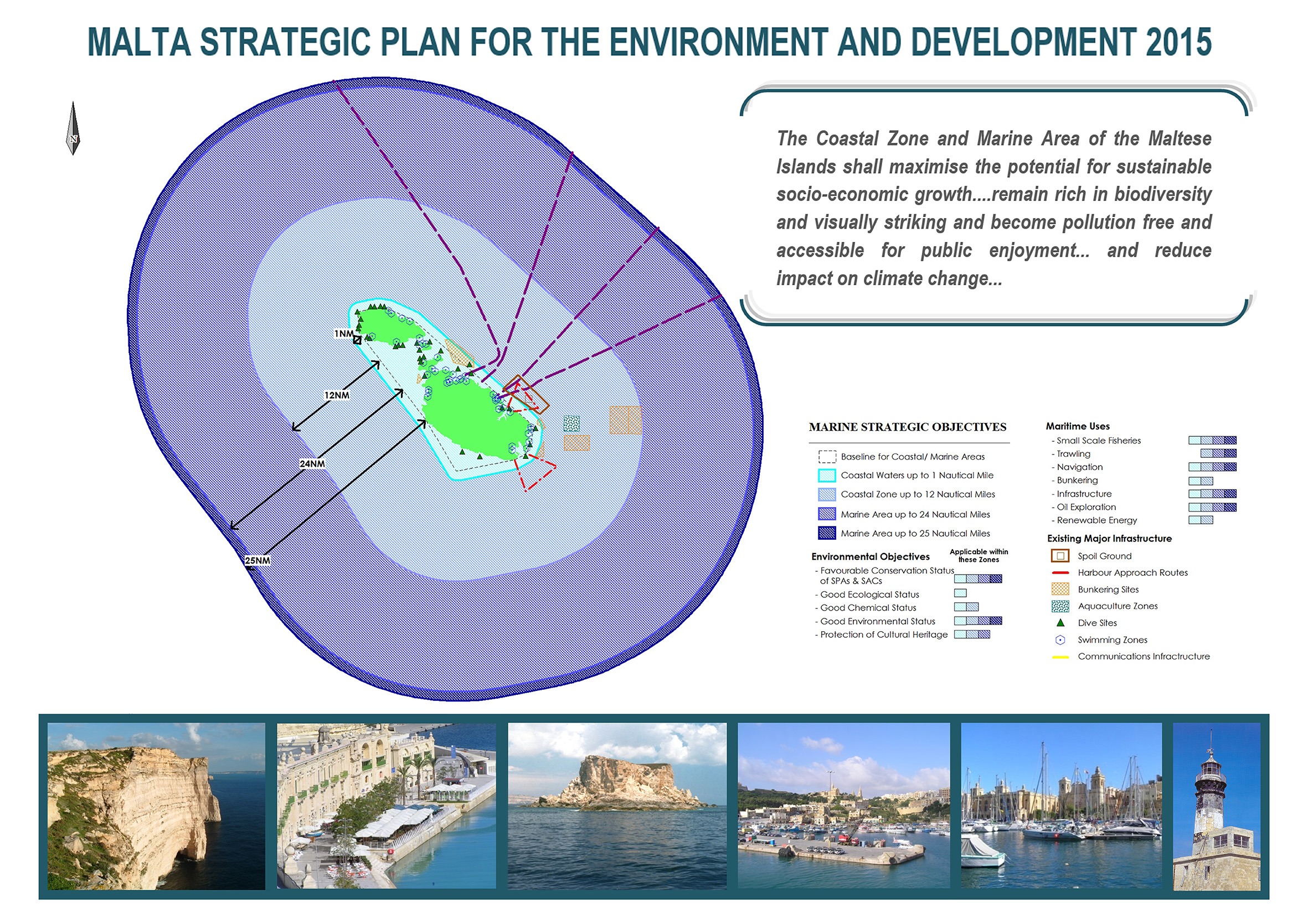Click the orange bunkering site below the aquaculture zone
The image size is (1308, 924).
(576, 443)
